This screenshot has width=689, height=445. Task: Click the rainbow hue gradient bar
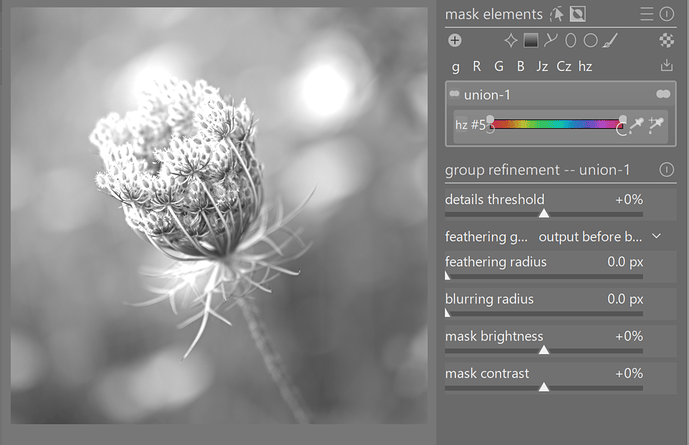pos(556,124)
